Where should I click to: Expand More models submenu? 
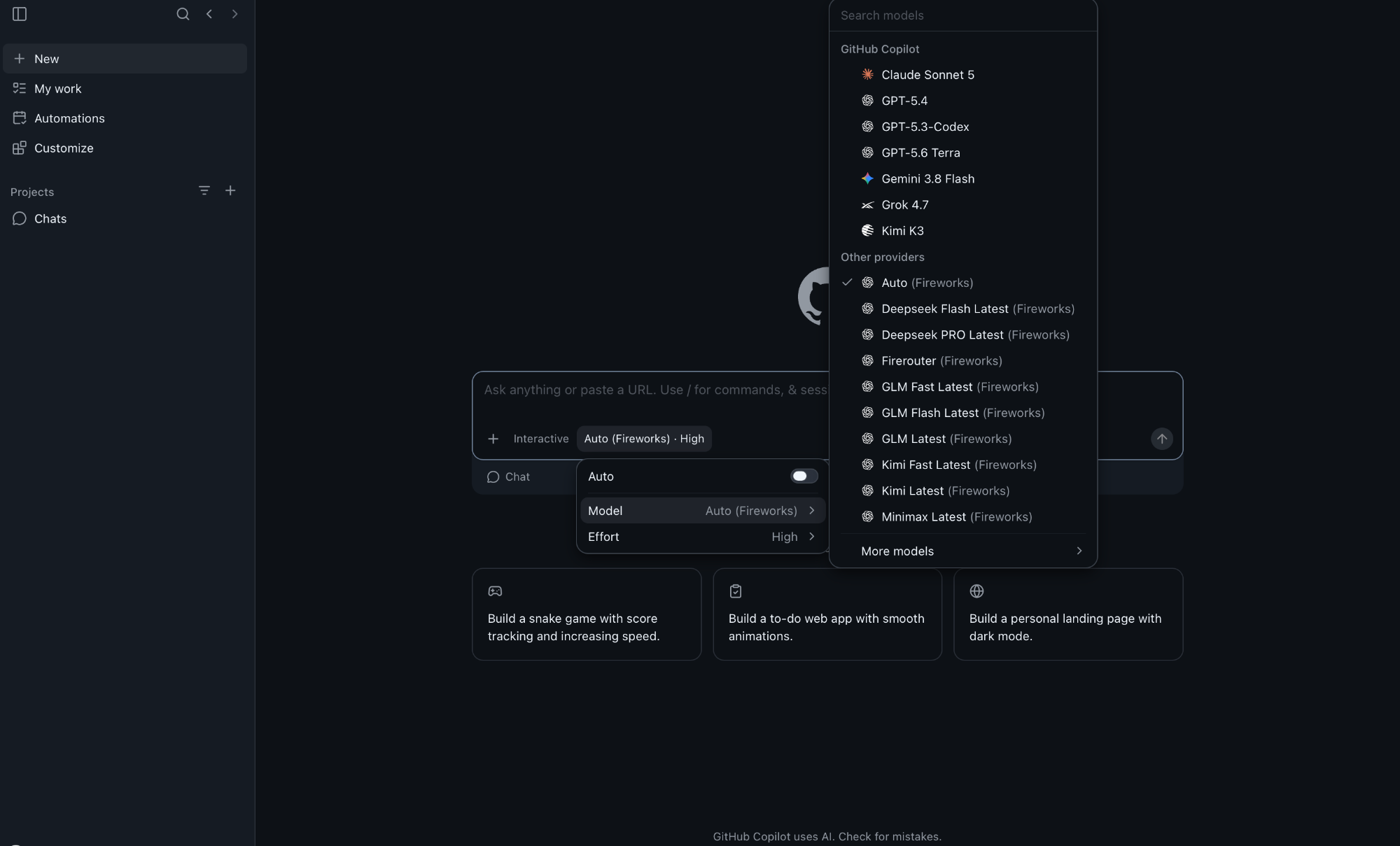click(963, 551)
